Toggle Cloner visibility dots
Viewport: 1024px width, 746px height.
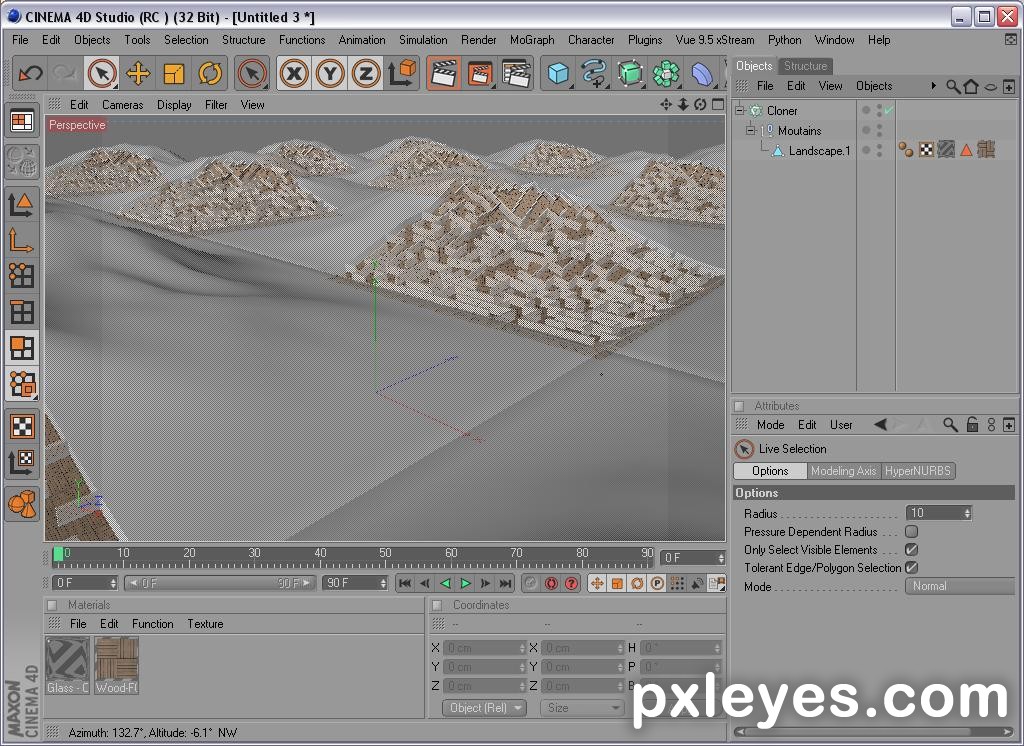(879, 110)
